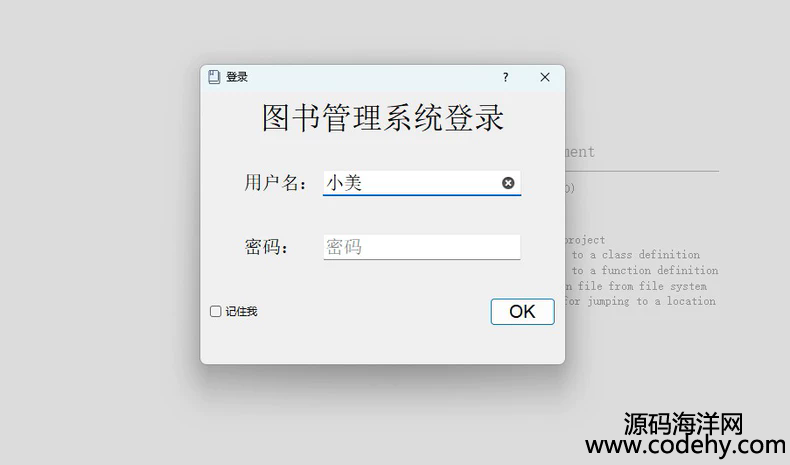790x465 pixels.
Task: Click the 图书管理系统登录 heading
Action: (382, 118)
